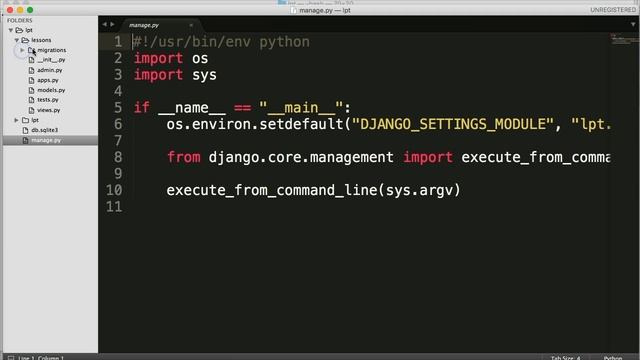The image size is (640, 360).
Task: Switch to the manage.py tab
Action: (x=144, y=25)
